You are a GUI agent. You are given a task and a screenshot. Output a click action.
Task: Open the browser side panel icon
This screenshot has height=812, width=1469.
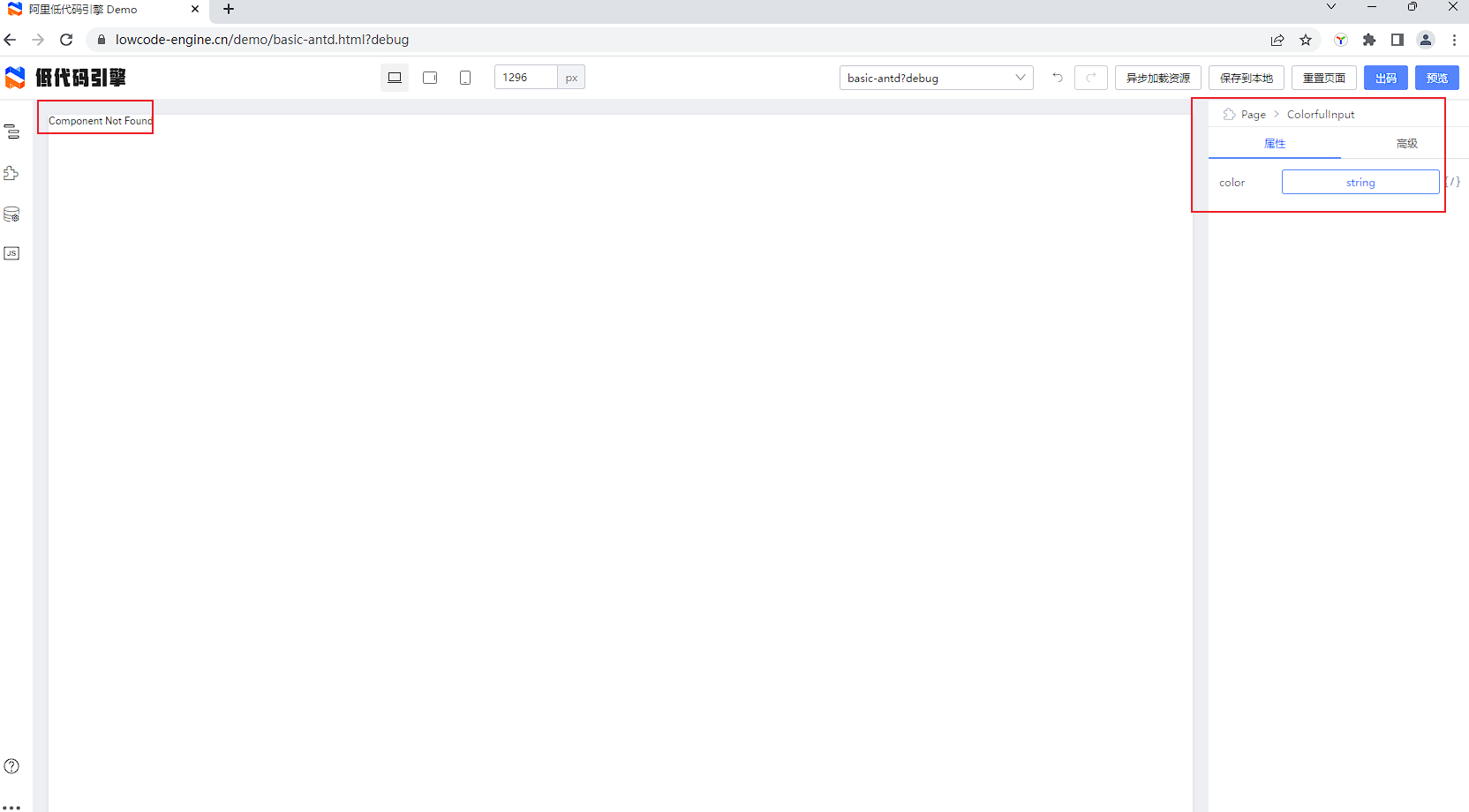point(1397,40)
